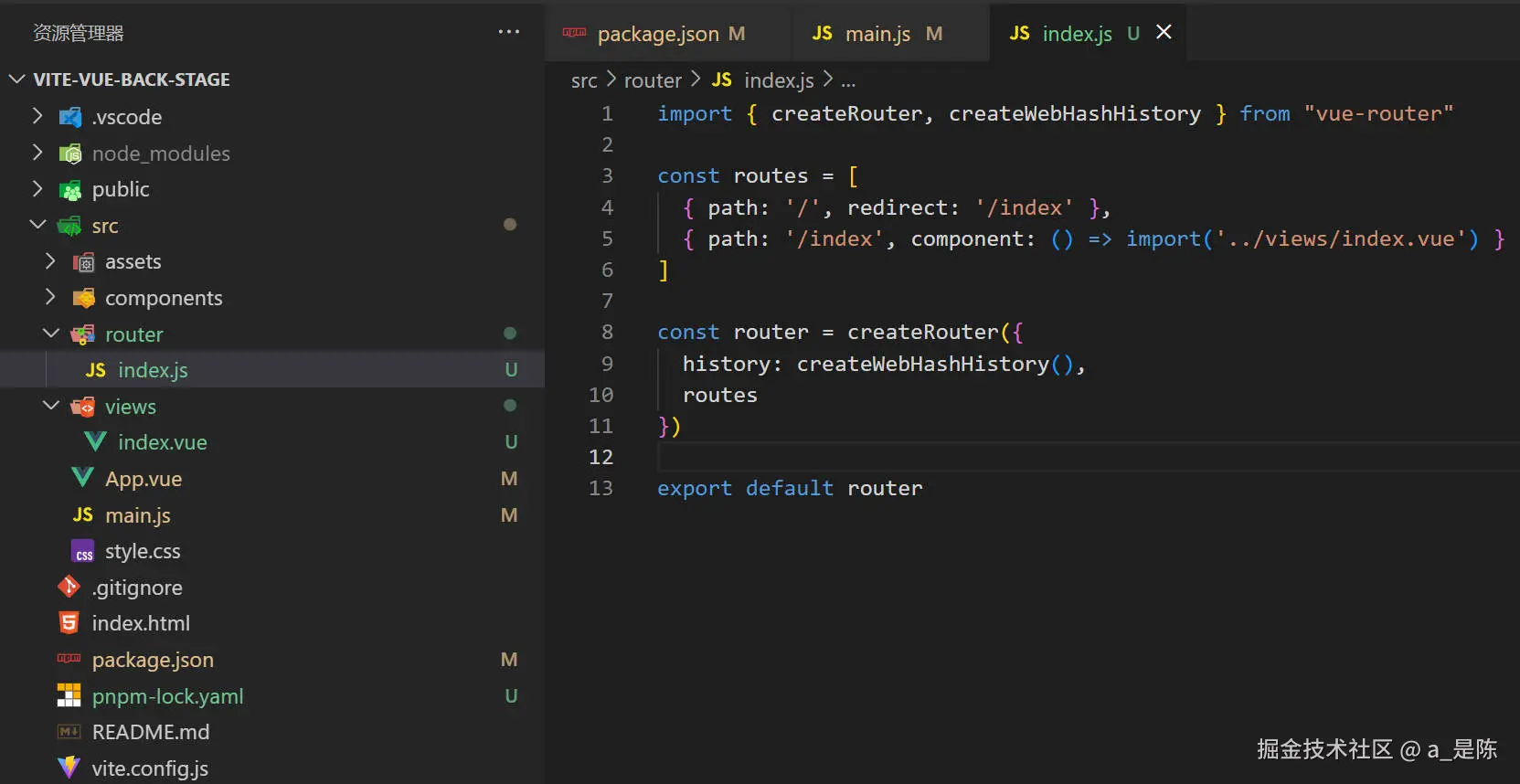Image resolution: width=1520 pixels, height=784 pixels.
Task: Click the index.js breadcrumb segment
Action: click(779, 80)
